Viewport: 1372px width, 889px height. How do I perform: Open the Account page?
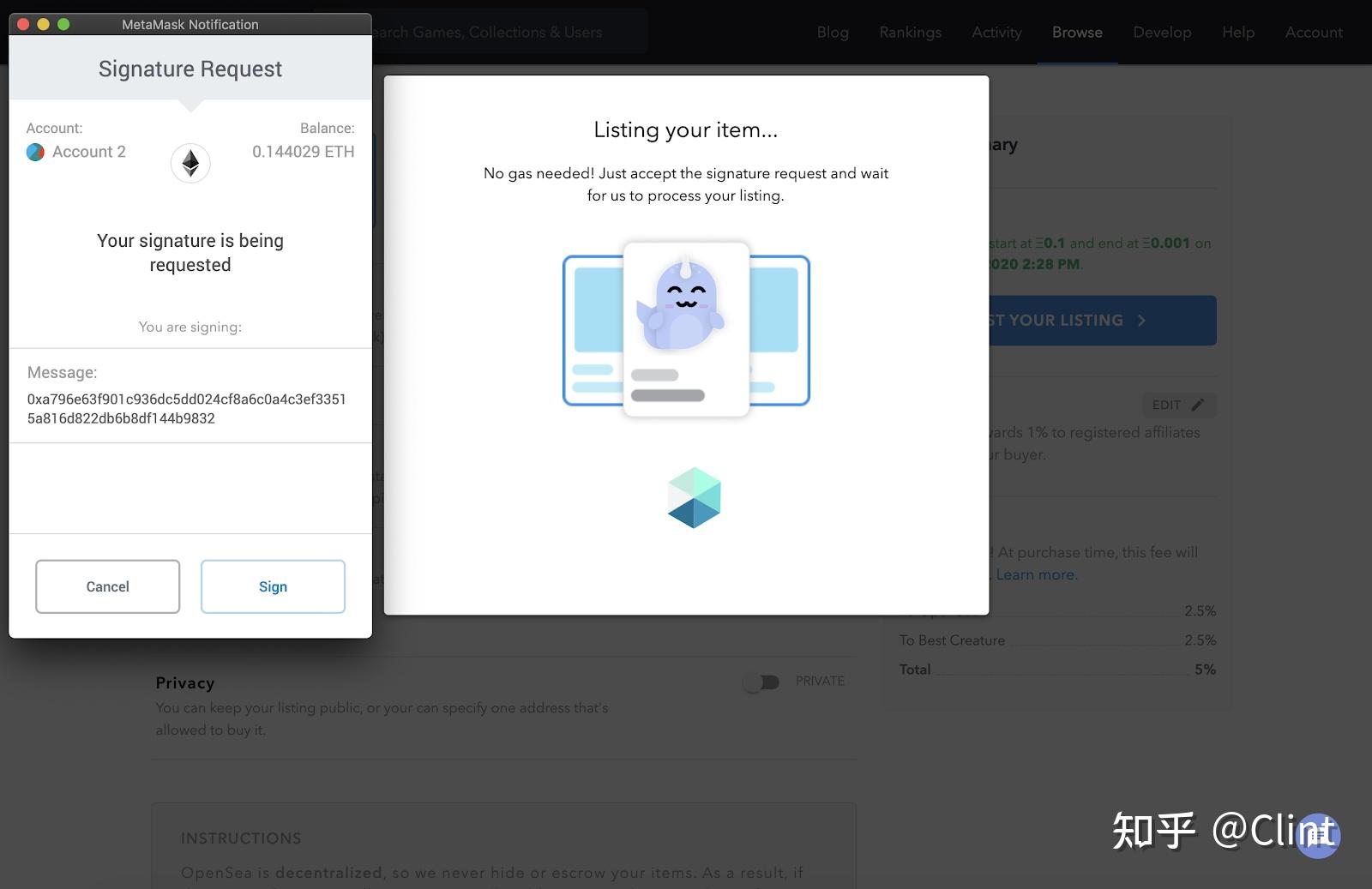tap(1313, 32)
